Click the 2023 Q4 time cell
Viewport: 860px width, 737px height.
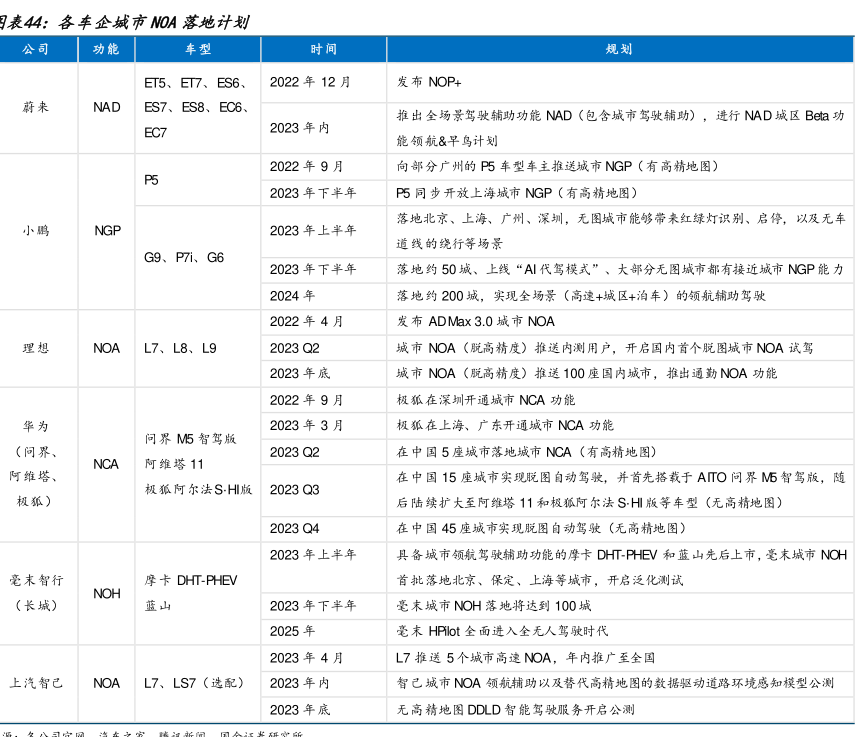point(295,528)
